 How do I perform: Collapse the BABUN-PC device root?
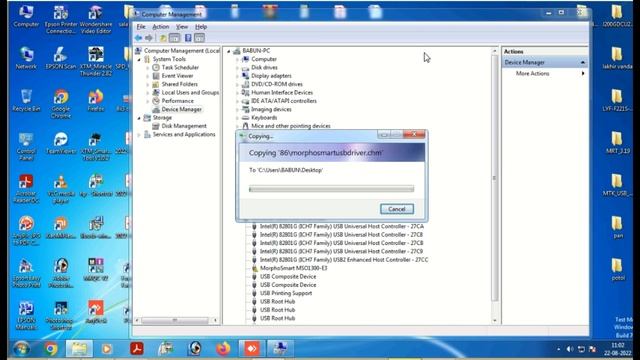[x=229, y=51]
